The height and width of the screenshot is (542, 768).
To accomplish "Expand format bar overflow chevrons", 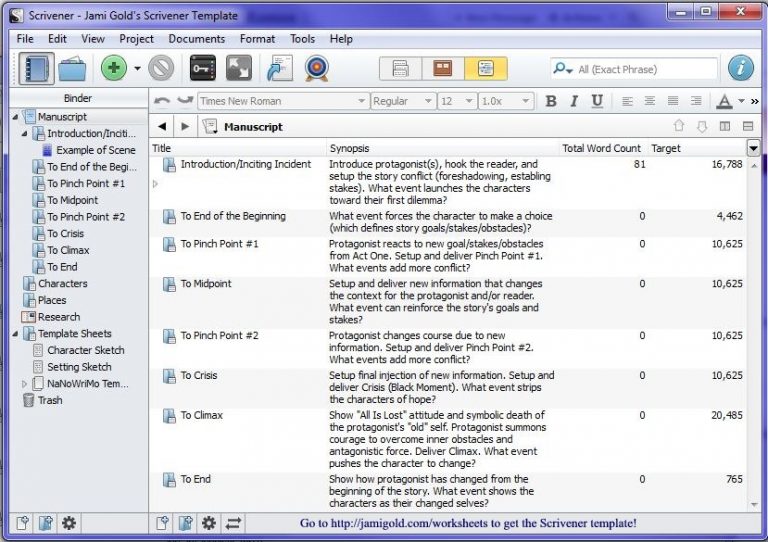I will pyautogui.click(x=754, y=101).
